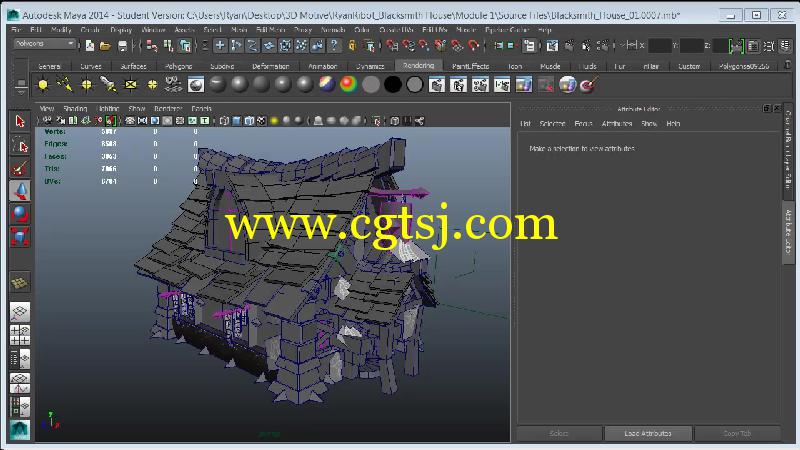Create a spot light from shelf
800x450 pixels.
(x=108, y=85)
